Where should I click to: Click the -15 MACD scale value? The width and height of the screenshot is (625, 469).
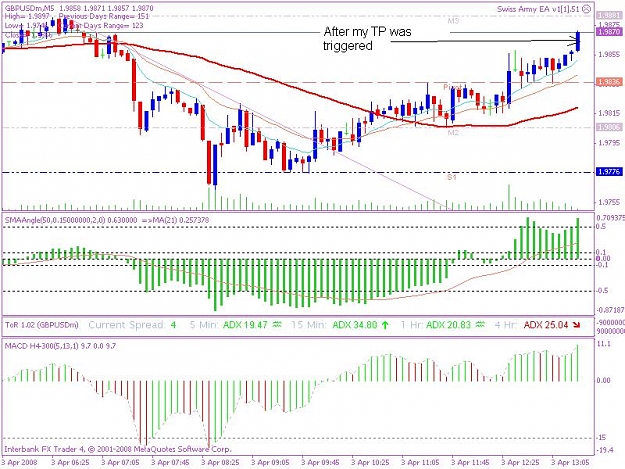602,438
